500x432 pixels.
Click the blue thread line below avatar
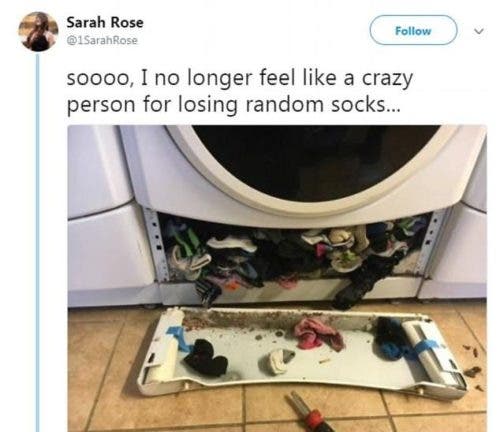pos(38,243)
